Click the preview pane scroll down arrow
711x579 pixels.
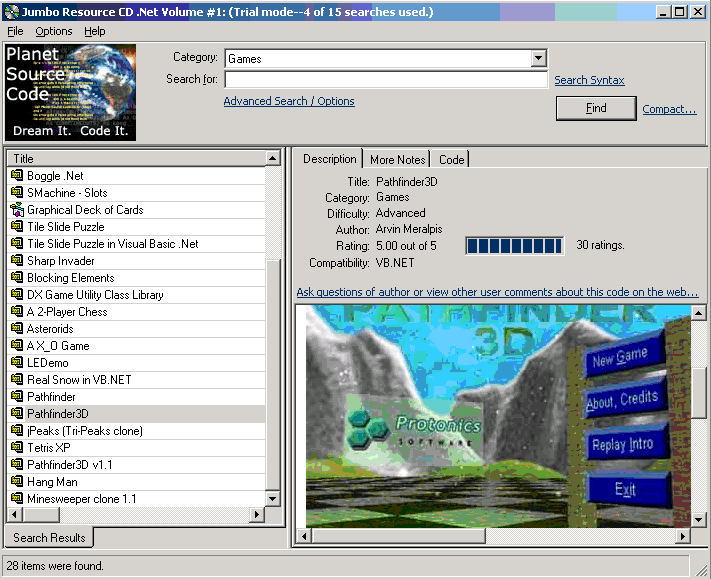point(698,520)
